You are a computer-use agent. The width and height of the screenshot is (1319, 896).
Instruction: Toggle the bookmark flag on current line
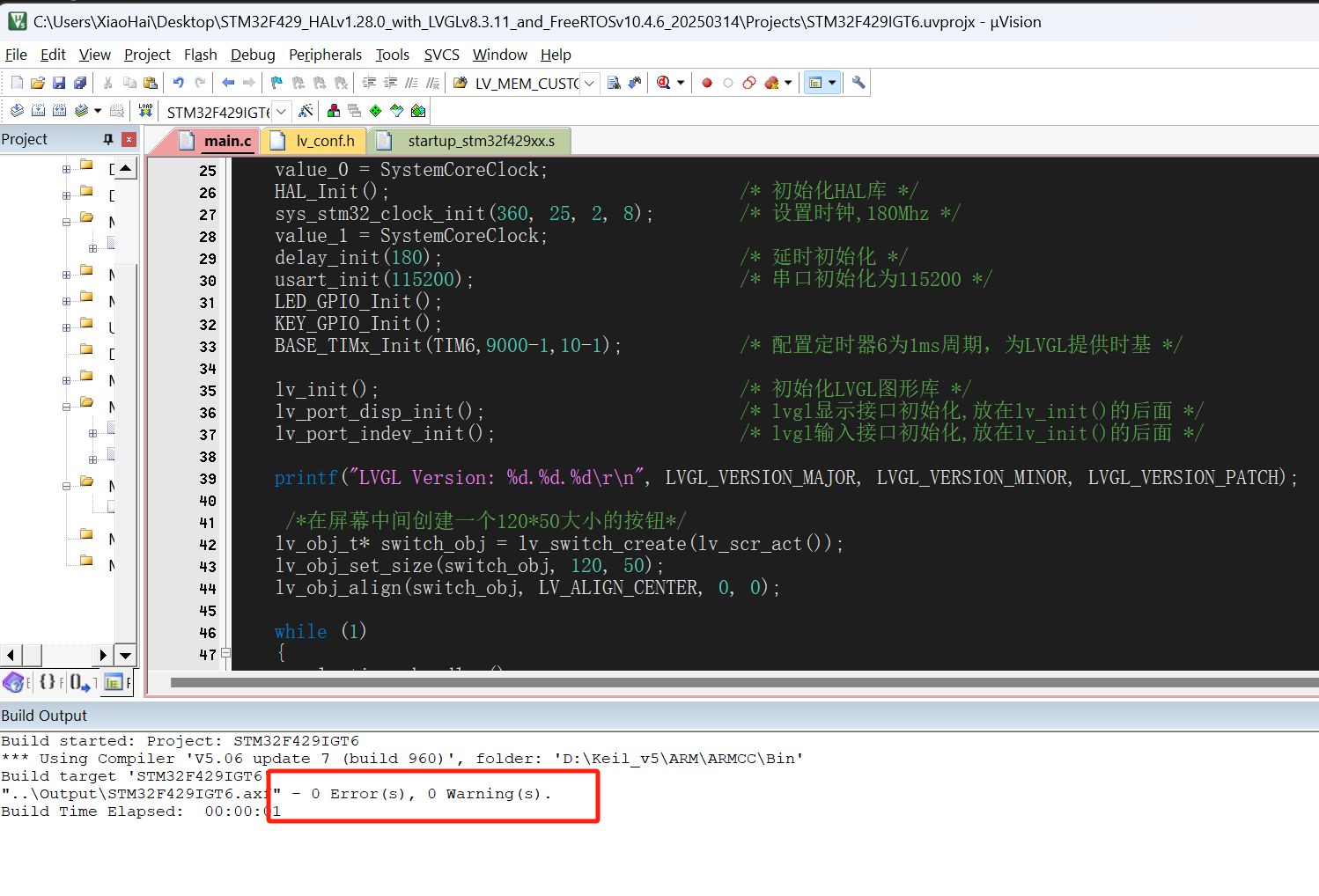[x=276, y=83]
